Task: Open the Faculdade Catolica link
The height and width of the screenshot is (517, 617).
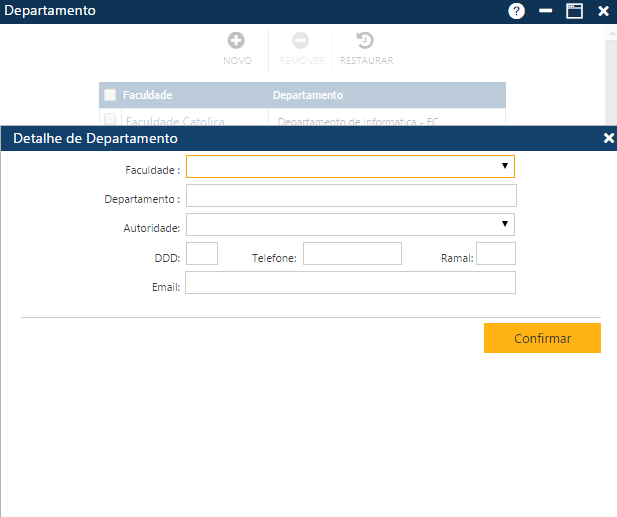Action: 174,121
